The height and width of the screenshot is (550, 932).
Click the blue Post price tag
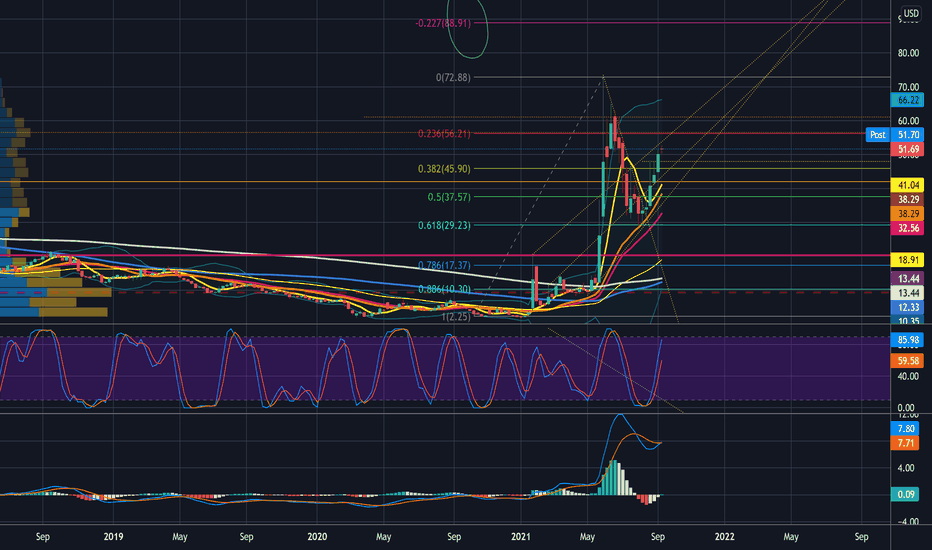(x=877, y=135)
